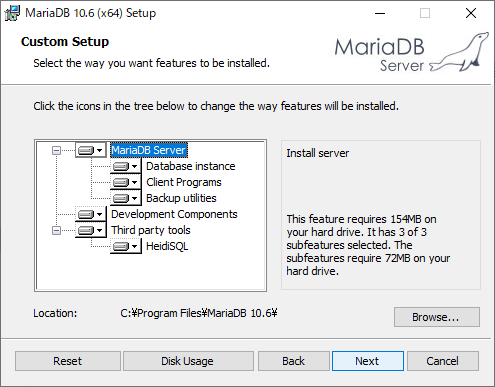Click the Reset button

click(68, 361)
